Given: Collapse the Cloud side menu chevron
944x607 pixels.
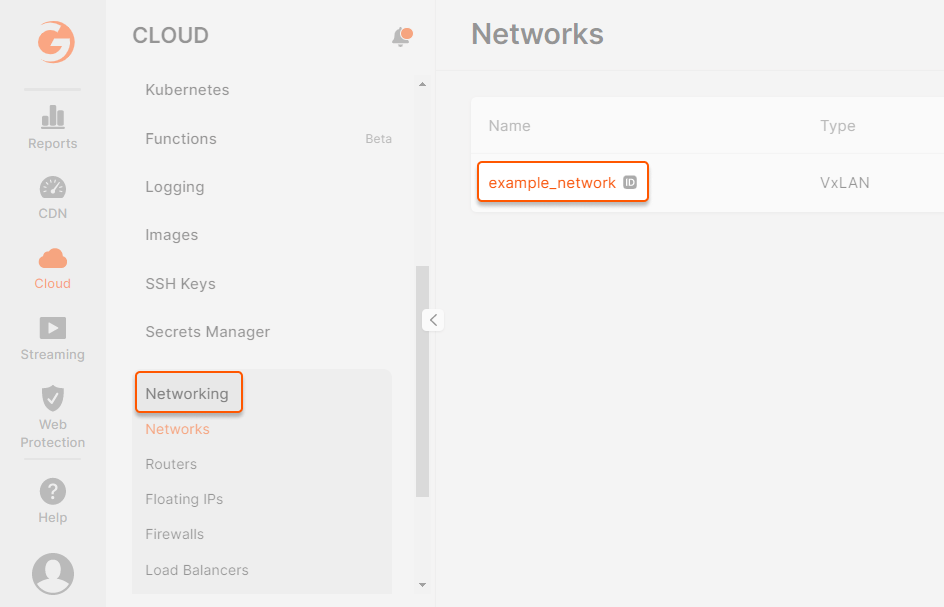Looking at the screenshot, I should (433, 320).
